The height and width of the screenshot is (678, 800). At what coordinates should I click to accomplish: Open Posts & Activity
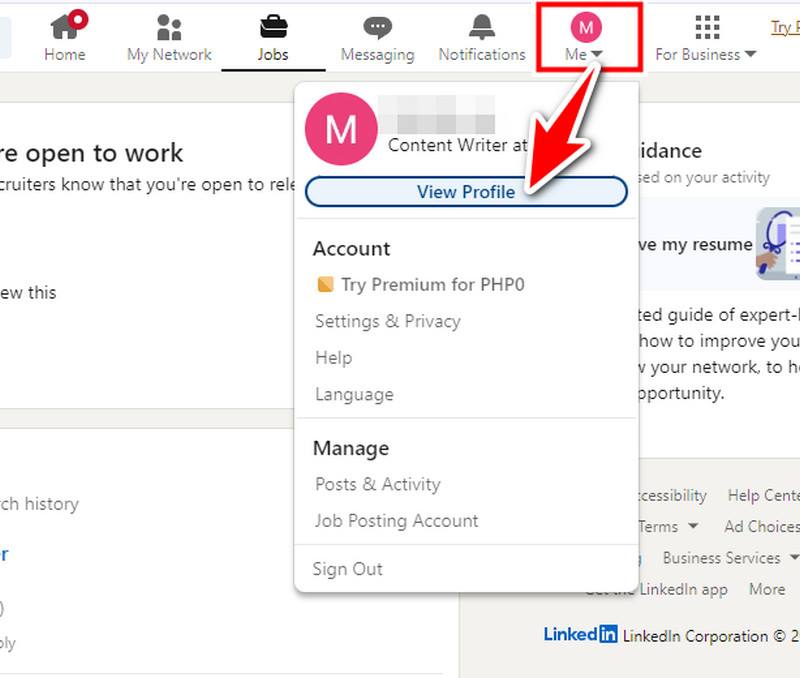tap(378, 484)
